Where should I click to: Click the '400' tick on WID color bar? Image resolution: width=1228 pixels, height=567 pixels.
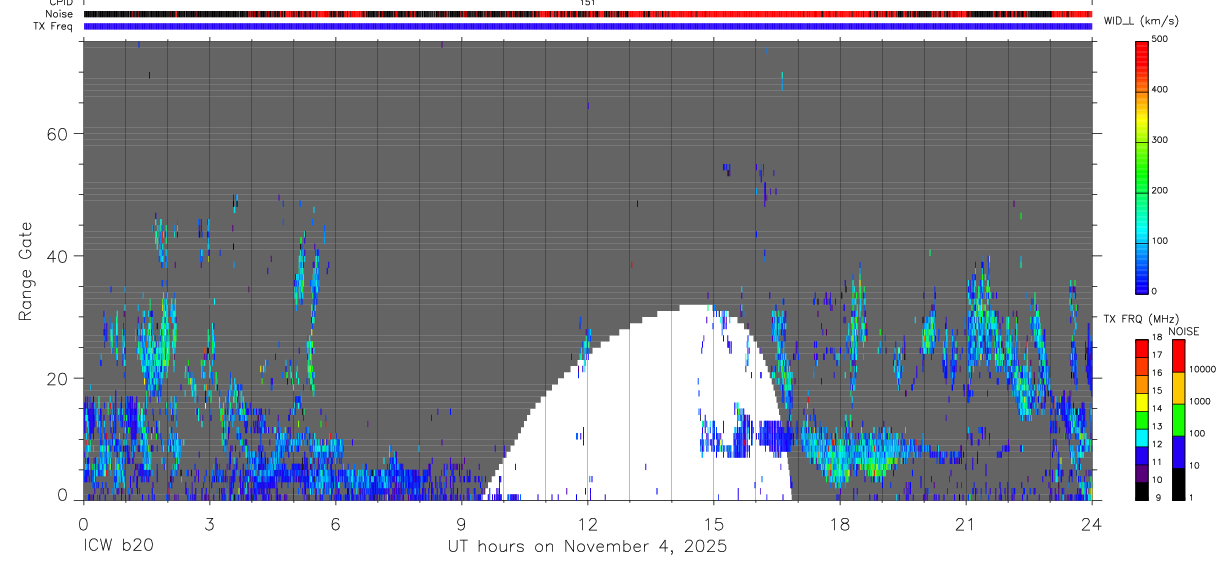(x=1160, y=89)
